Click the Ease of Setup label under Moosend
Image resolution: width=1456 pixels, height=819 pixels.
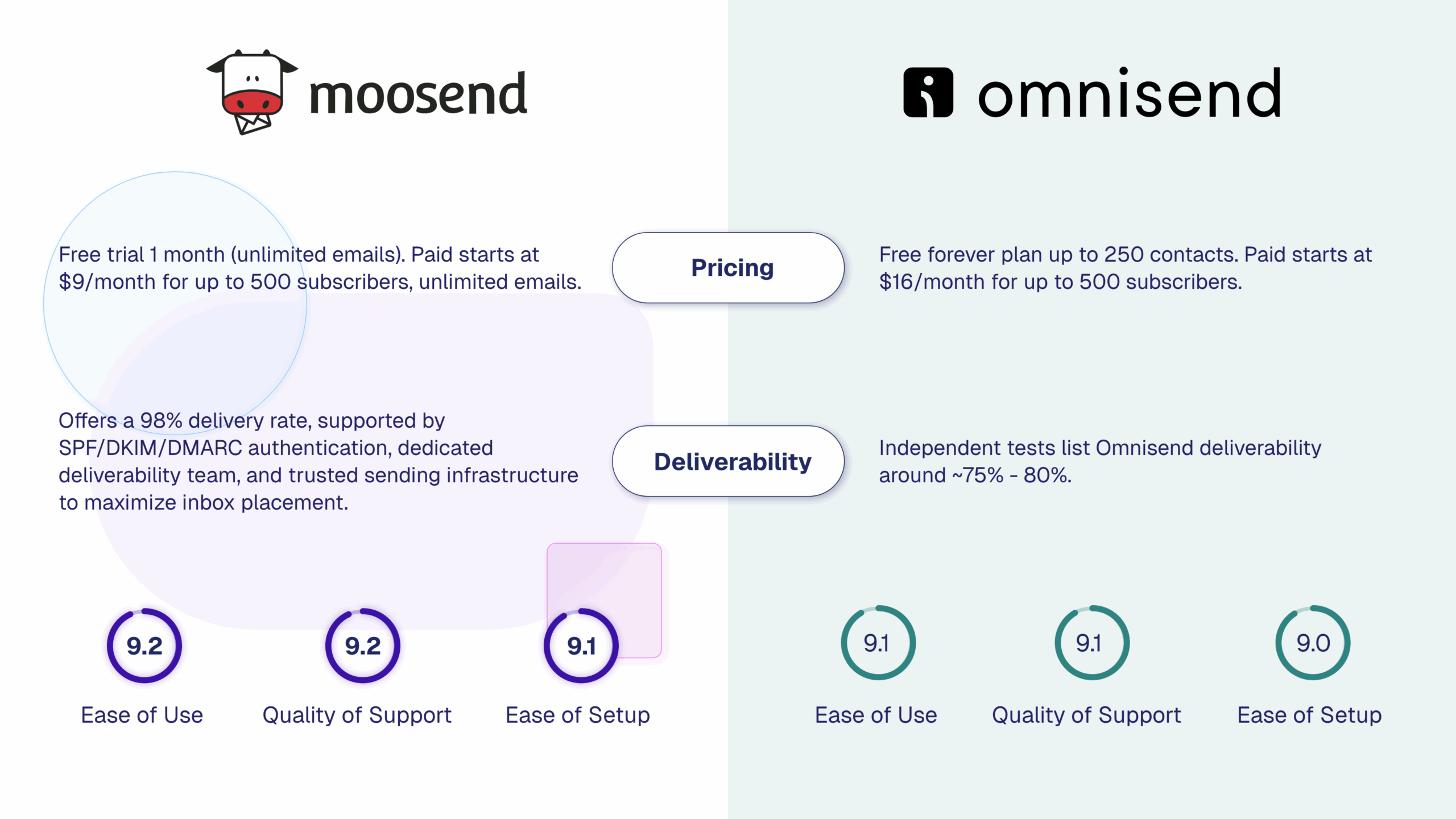578,715
